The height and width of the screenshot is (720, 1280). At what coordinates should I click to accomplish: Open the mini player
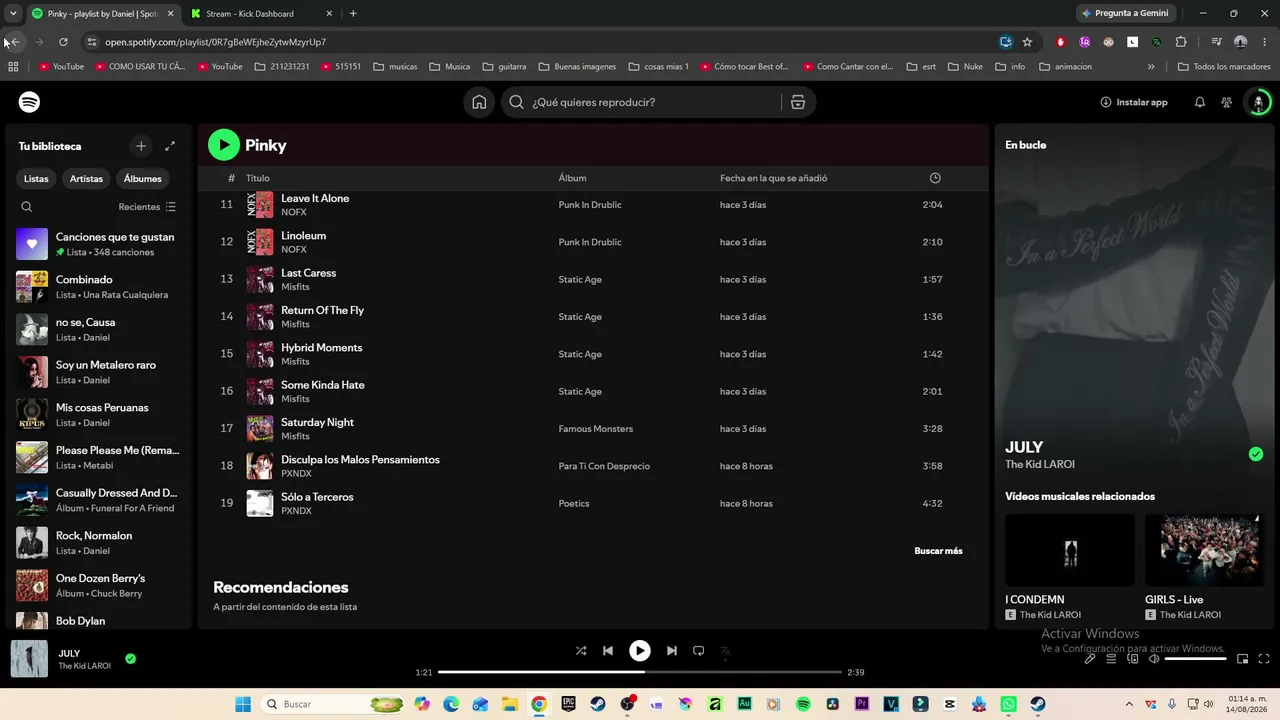pos(1243,659)
